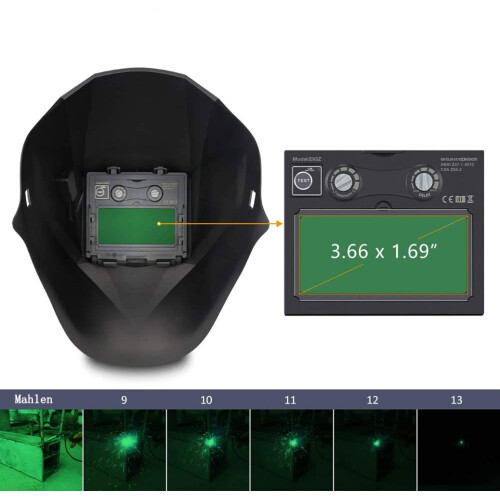500x500 pixels.
Task: Click the square test button inside the helmet
Action: tap(101, 192)
